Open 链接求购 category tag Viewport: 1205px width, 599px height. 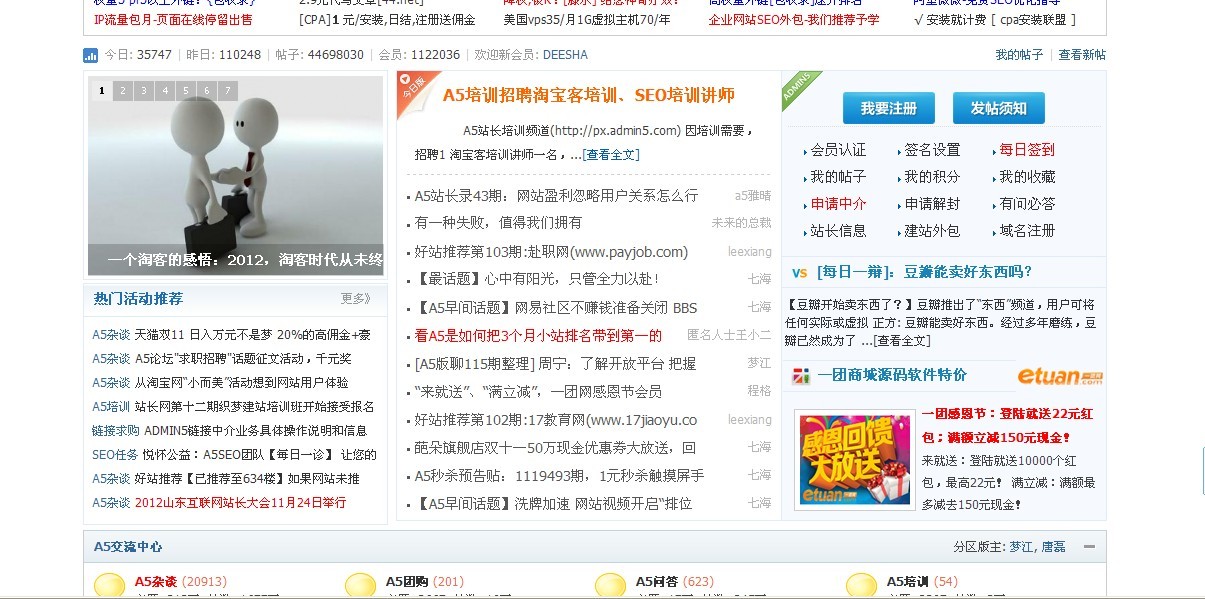click(x=116, y=431)
